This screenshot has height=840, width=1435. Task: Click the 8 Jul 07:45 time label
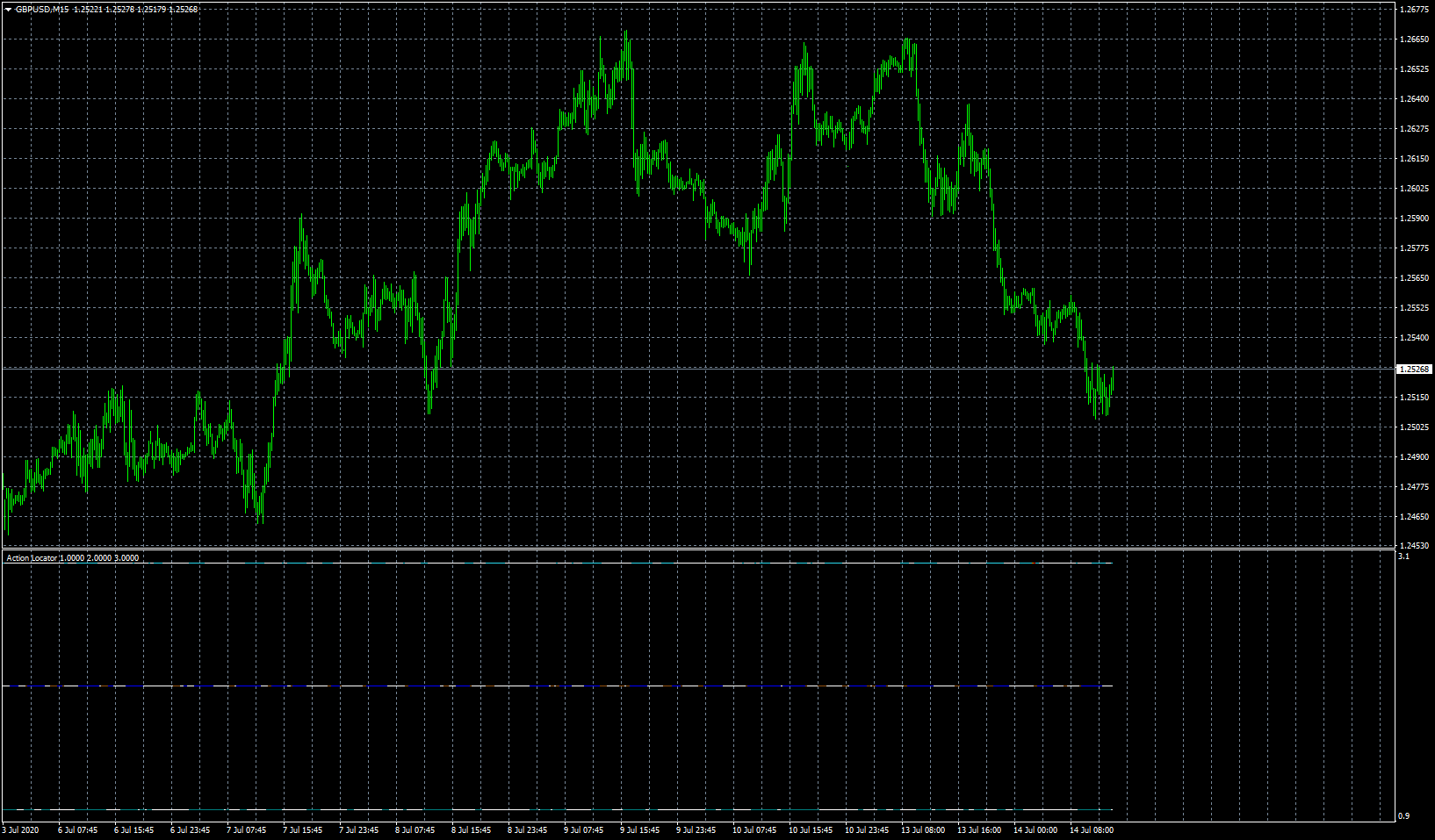pyautogui.click(x=415, y=830)
